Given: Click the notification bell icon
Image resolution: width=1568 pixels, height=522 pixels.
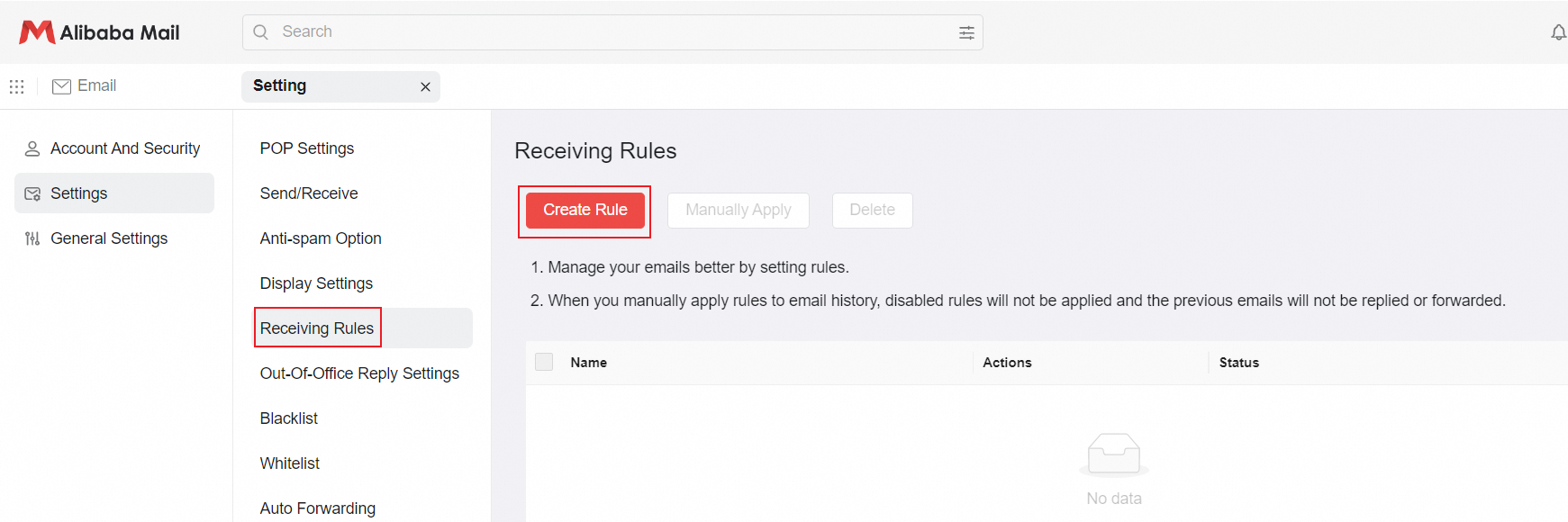Looking at the screenshot, I should pos(1557,32).
